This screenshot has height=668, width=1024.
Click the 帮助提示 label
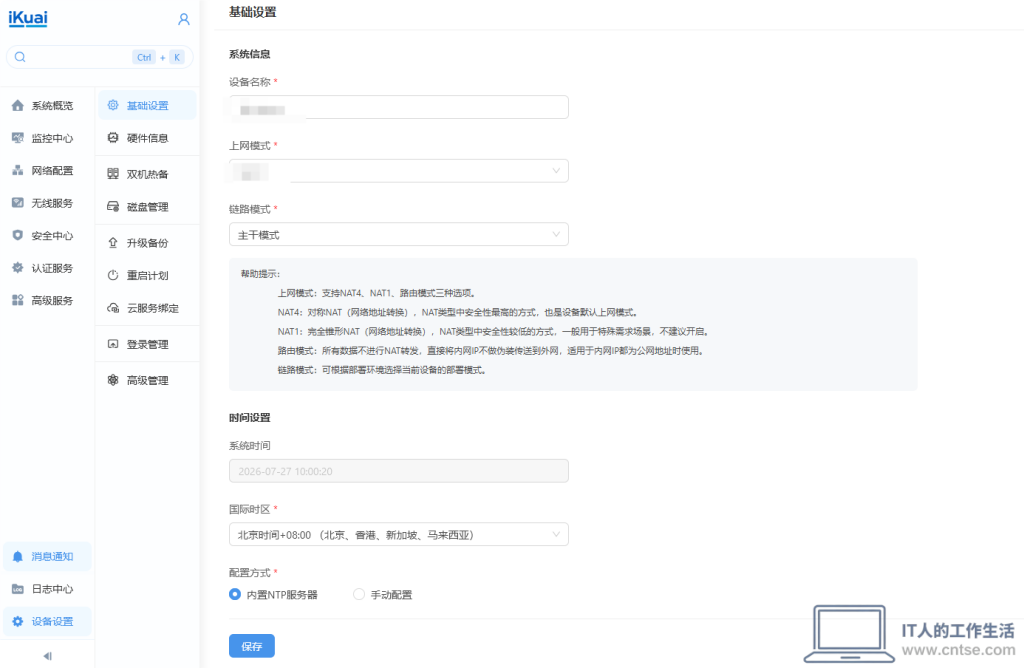(x=260, y=274)
